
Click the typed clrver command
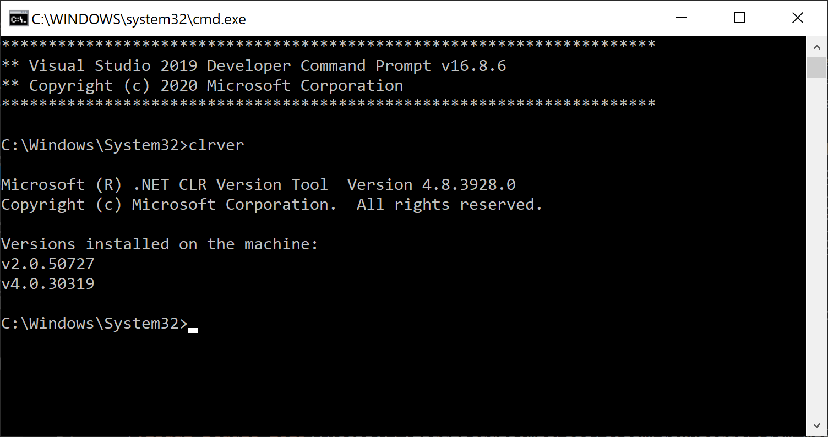(216, 145)
